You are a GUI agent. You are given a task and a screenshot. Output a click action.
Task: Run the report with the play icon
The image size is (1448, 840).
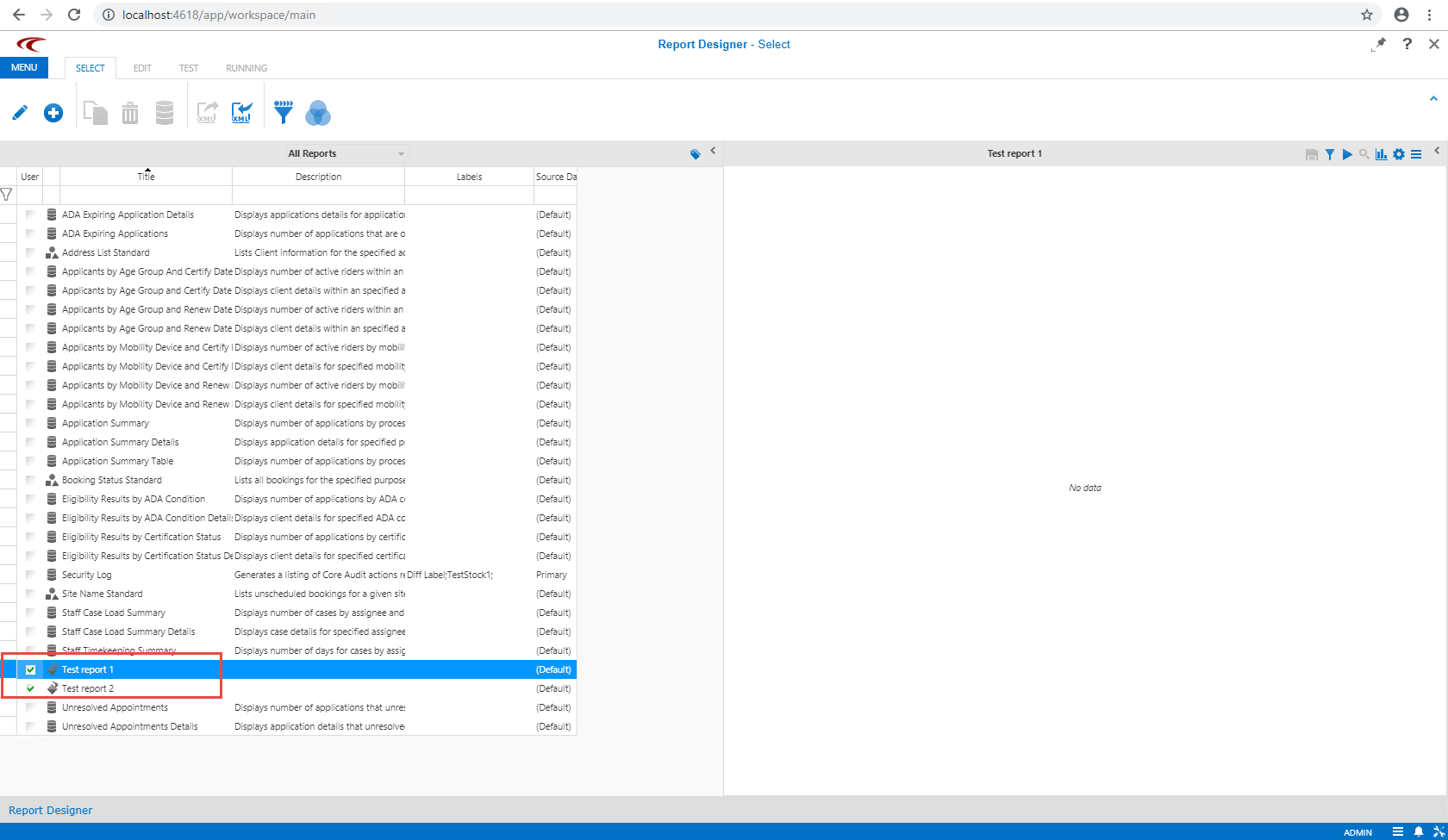1347,154
